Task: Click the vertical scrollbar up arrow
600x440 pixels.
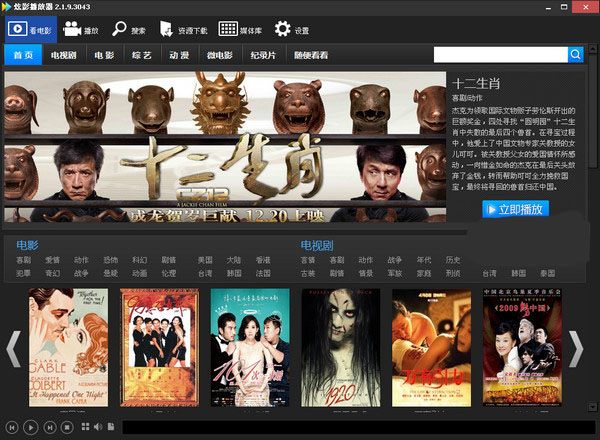Action: (593, 49)
